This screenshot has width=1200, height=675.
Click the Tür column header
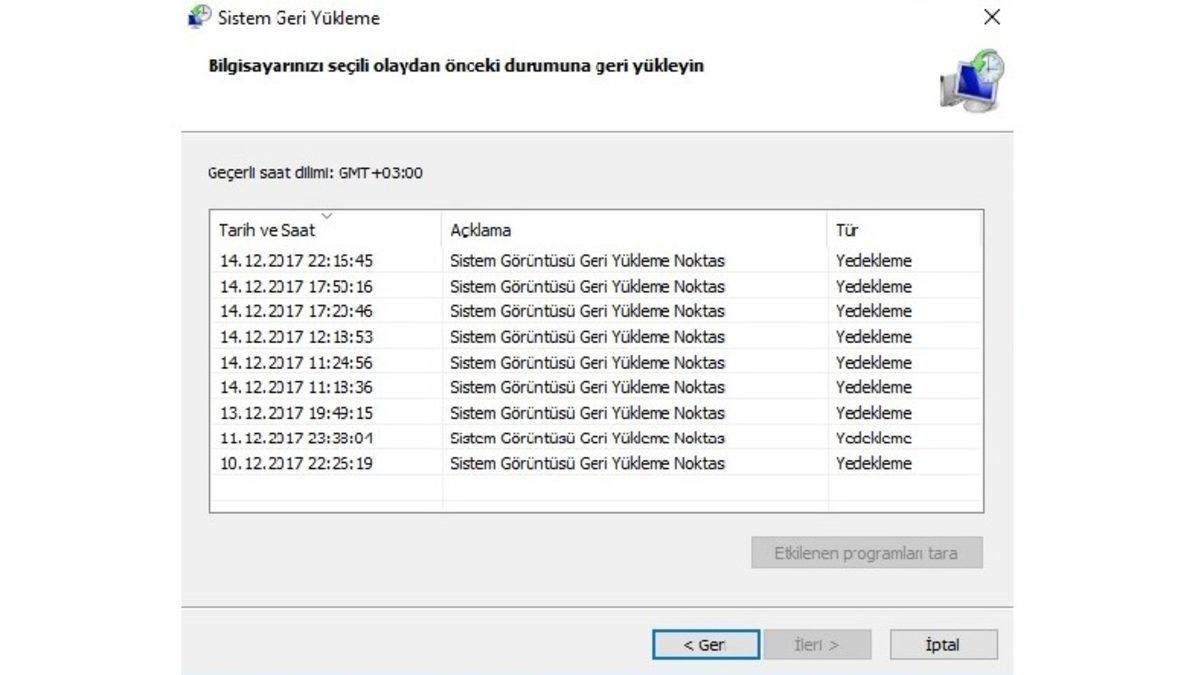coord(848,230)
